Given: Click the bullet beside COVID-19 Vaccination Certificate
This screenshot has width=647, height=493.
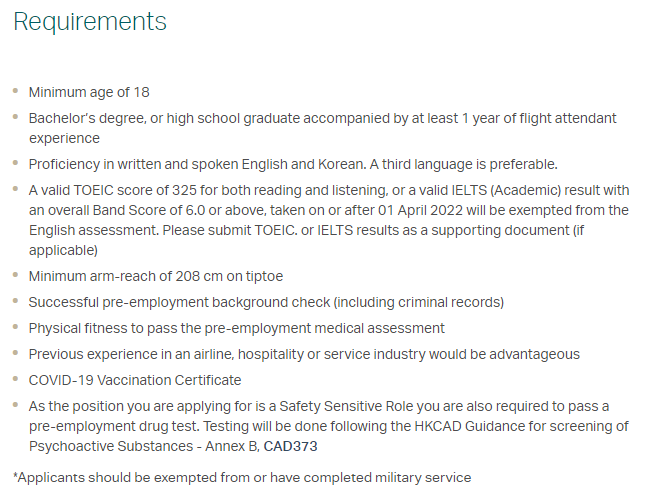Looking at the screenshot, I should tap(16, 379).
